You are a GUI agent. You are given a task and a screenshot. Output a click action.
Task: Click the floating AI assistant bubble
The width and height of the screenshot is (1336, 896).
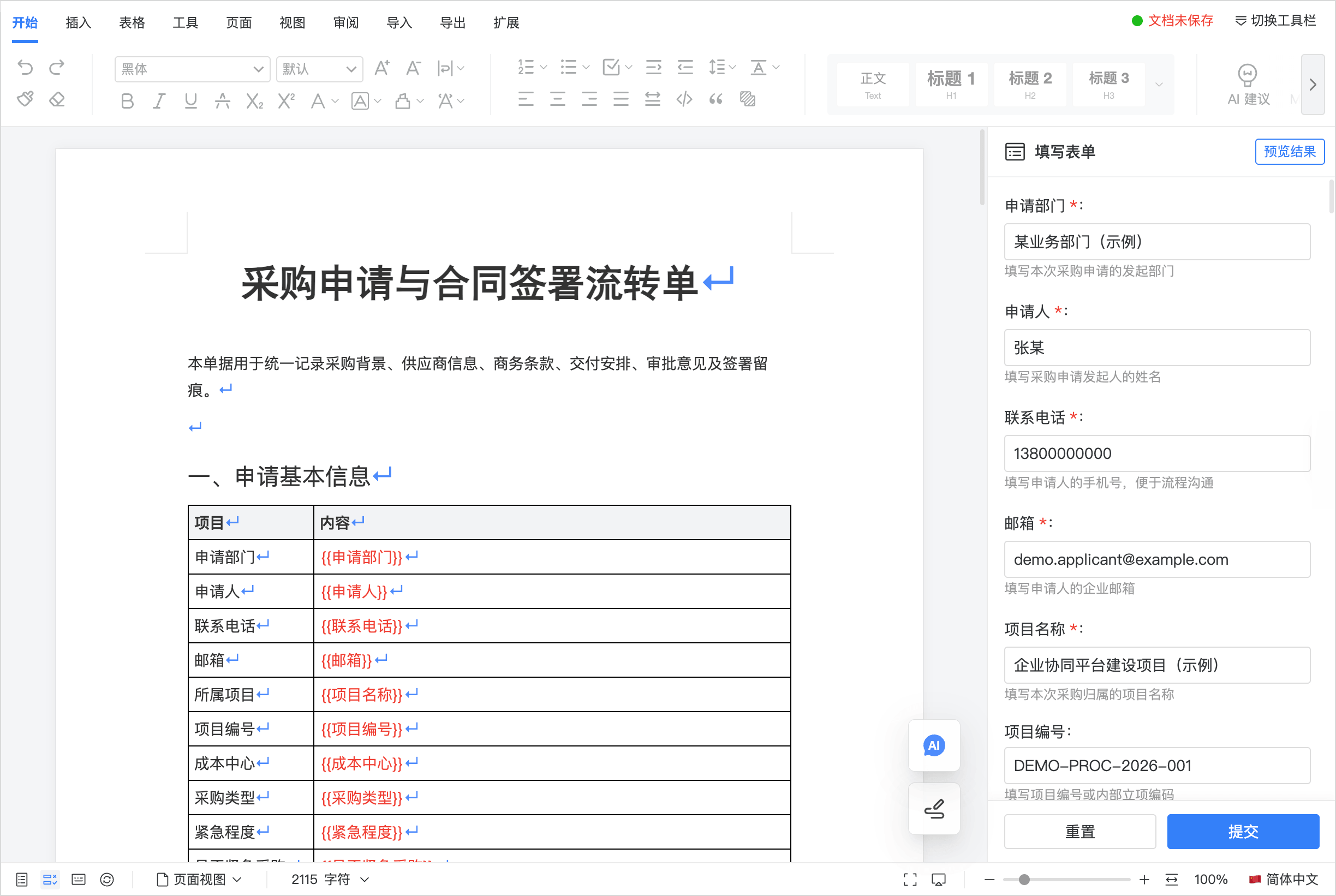[934, 745]
